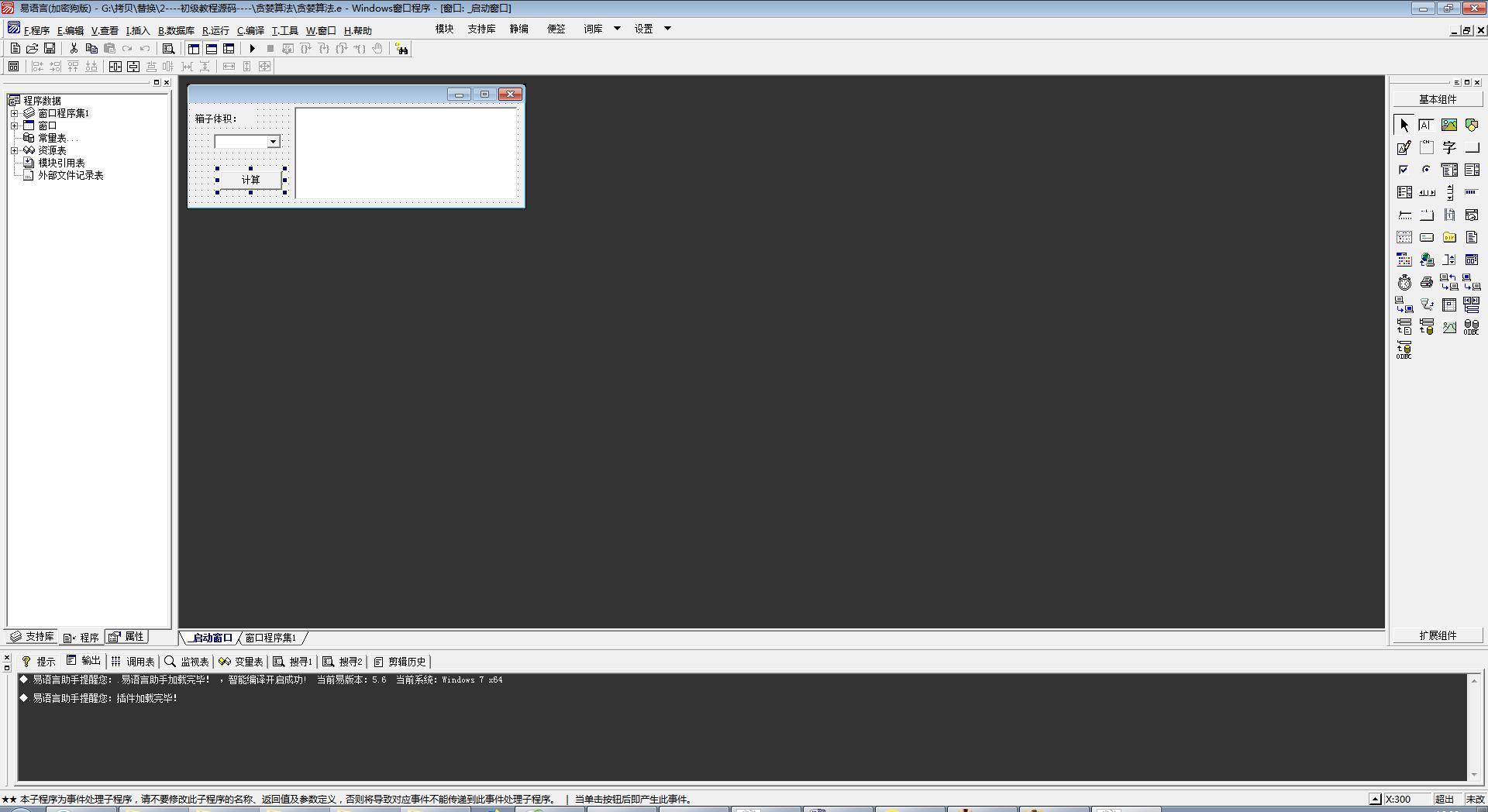Switch to the 窗口程序集1 tab
This screenshot has height=812, width=1488.
coord(270,638)
